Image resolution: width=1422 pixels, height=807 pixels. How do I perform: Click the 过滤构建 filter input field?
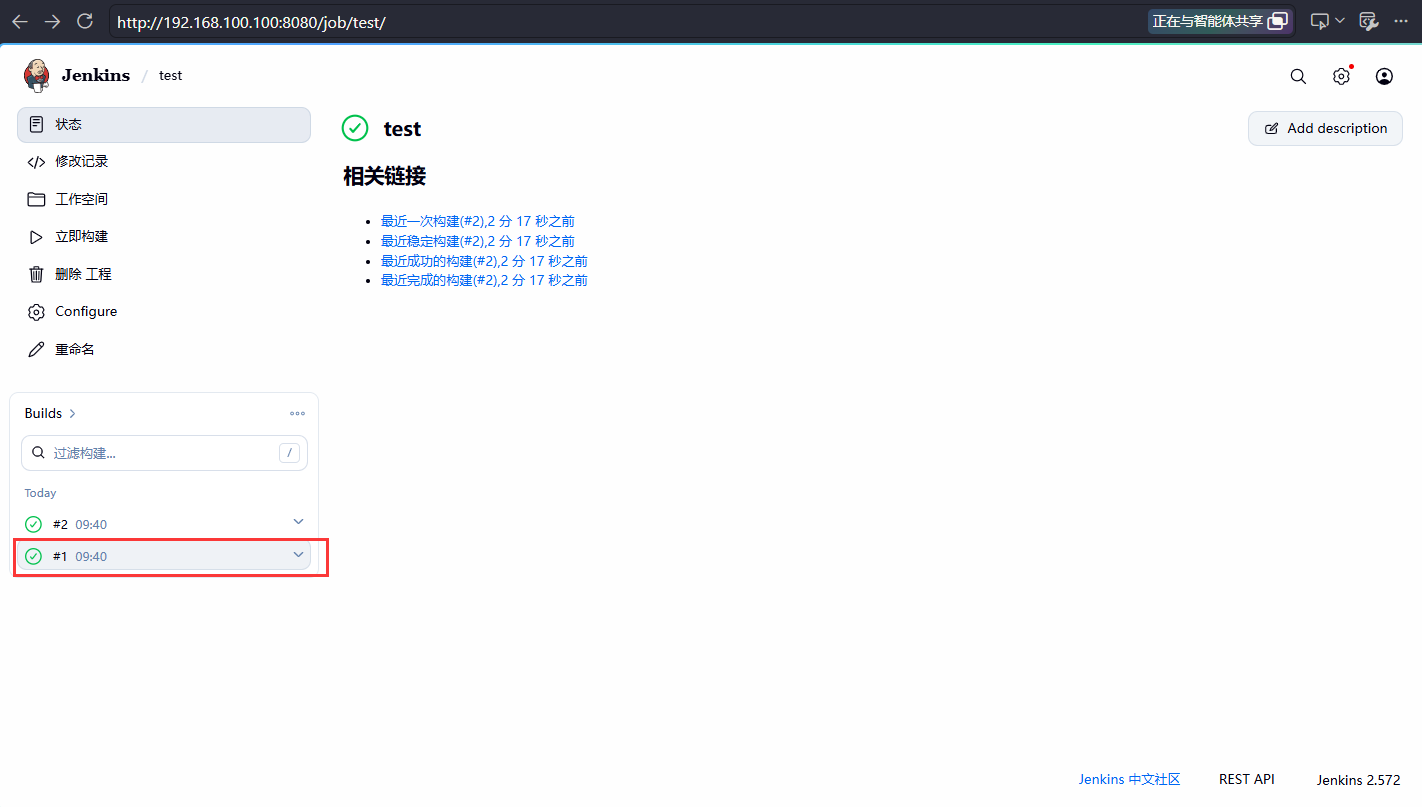pos(164,453)
